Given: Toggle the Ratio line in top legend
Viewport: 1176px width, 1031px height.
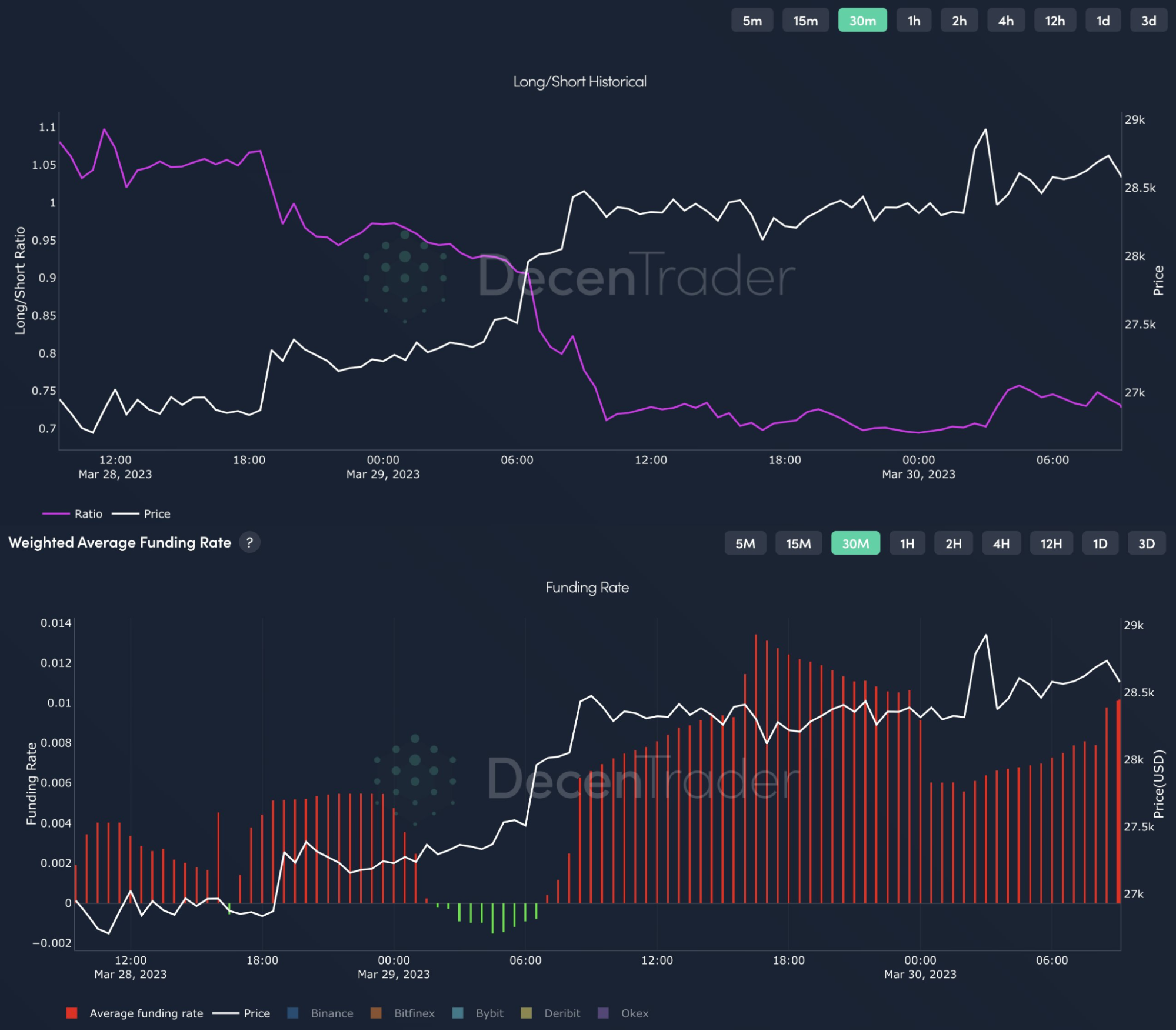Looking at the screenshot, I should coord(73,513).
